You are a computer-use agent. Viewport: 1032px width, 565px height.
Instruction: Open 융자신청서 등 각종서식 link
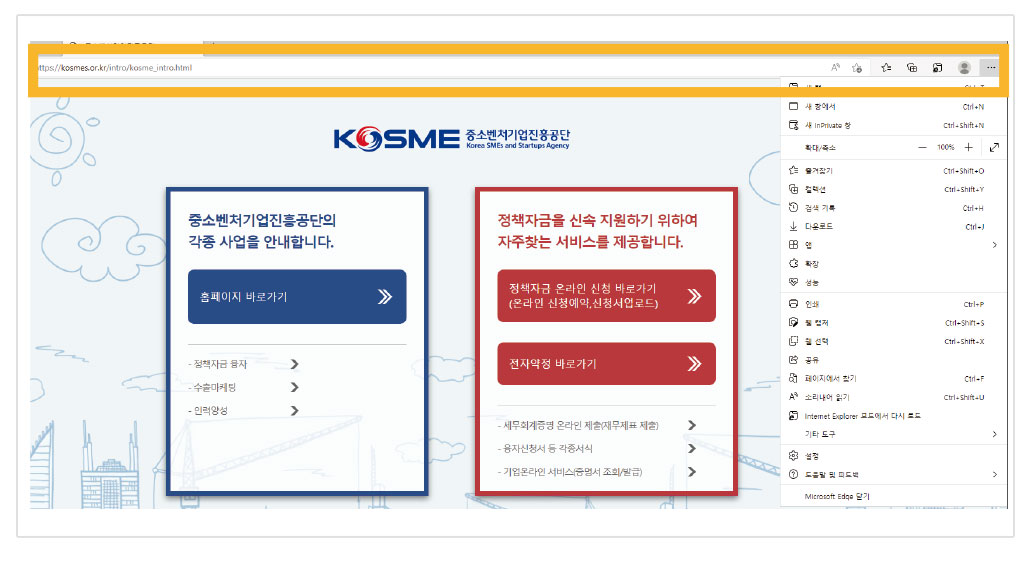coord(597,448)
